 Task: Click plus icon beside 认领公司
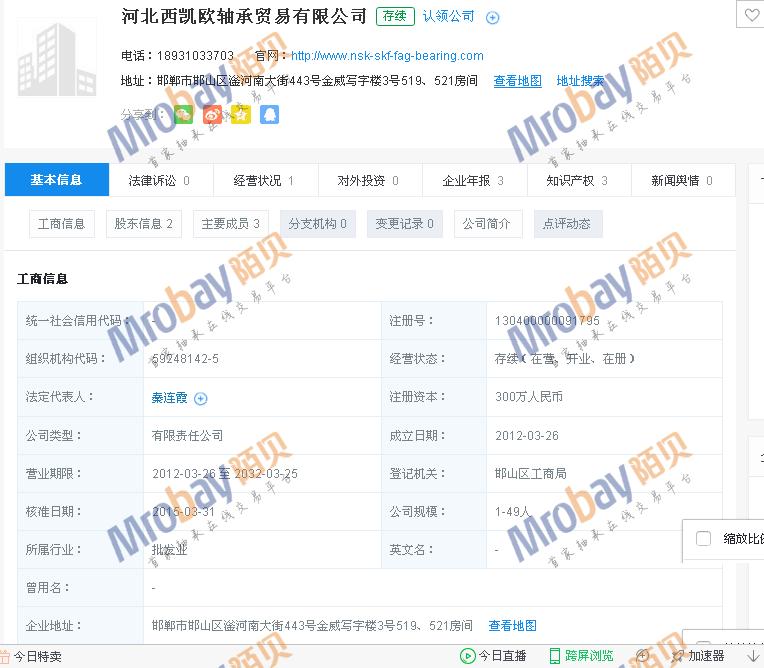tap(492, 17)
